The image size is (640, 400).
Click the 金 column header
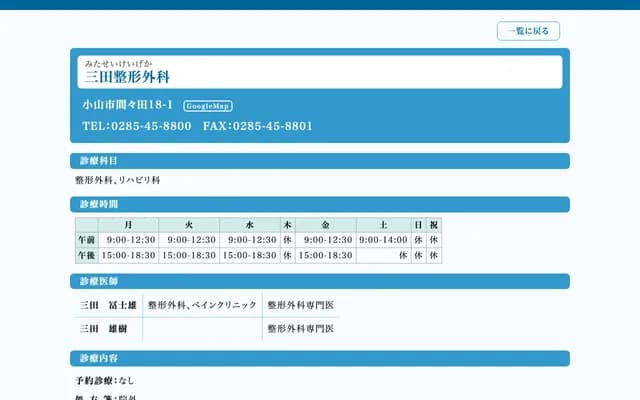[x=326, y=225]
